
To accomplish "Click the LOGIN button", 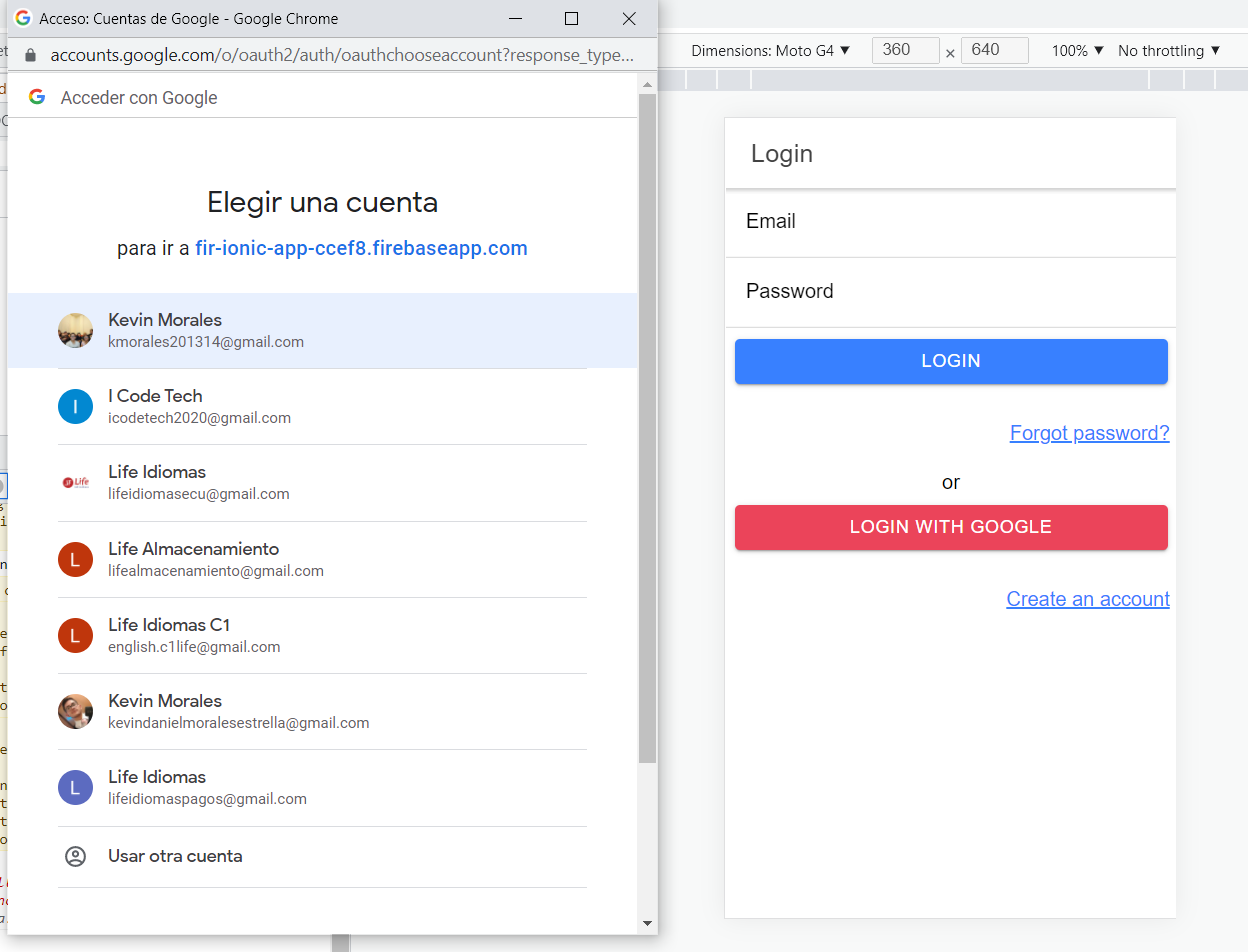I will click(951, 361).
